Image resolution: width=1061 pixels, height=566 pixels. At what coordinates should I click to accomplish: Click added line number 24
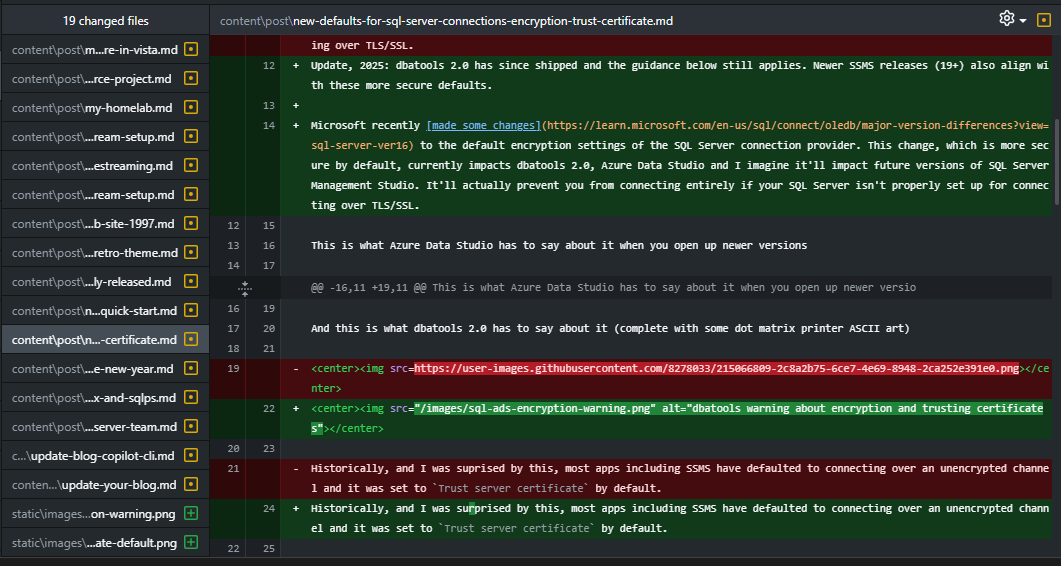(269, 508)
